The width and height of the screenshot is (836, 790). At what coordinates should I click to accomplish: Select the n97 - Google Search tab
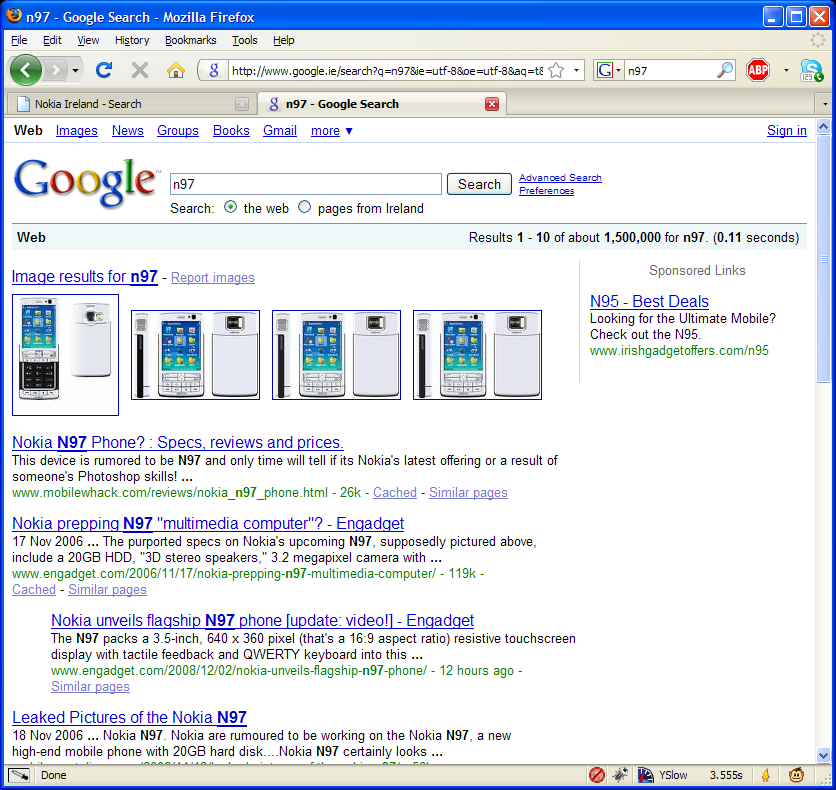click(382, 104)
